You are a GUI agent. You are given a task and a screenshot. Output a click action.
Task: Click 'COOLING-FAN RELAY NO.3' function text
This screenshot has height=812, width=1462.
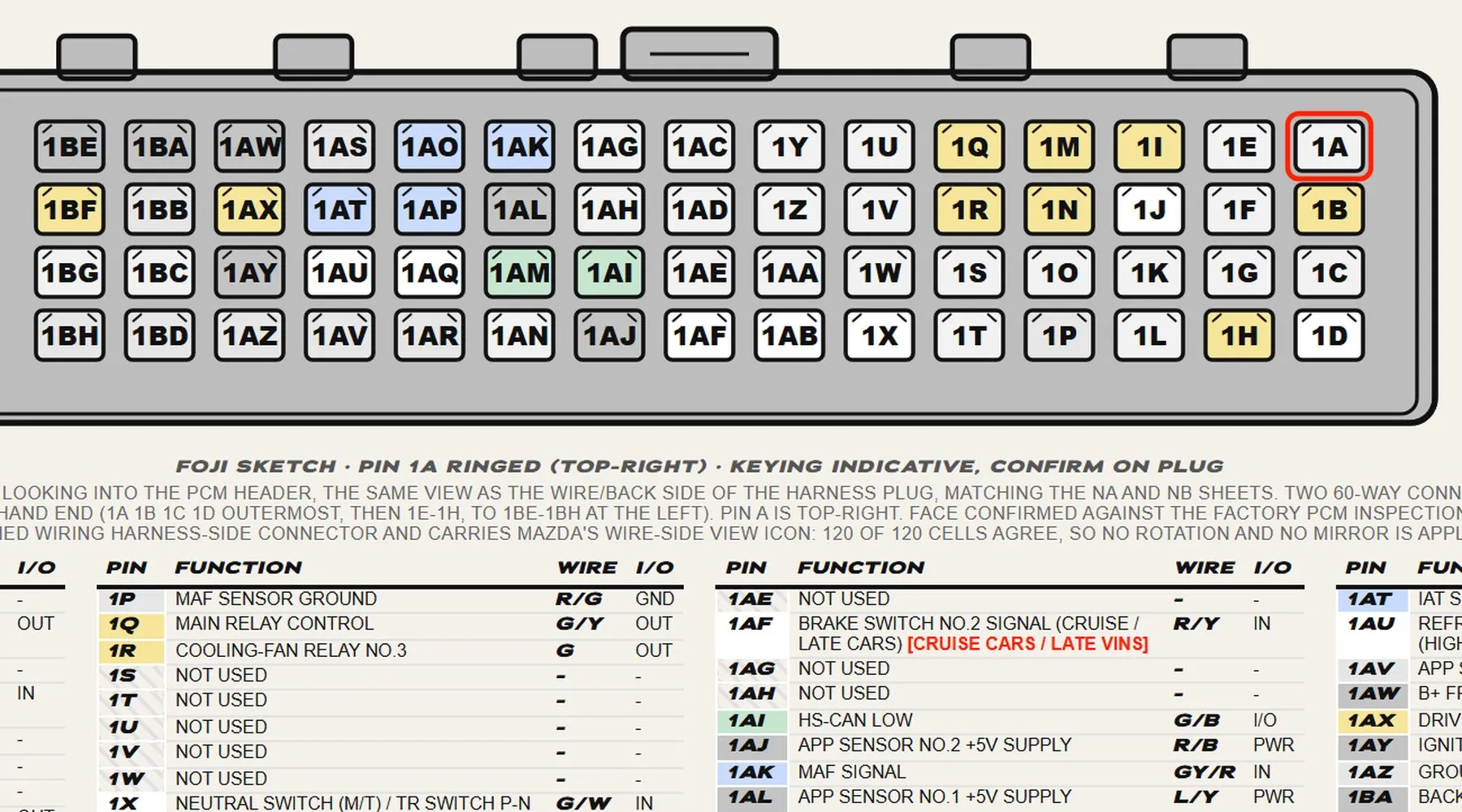(x=291, y=650)
